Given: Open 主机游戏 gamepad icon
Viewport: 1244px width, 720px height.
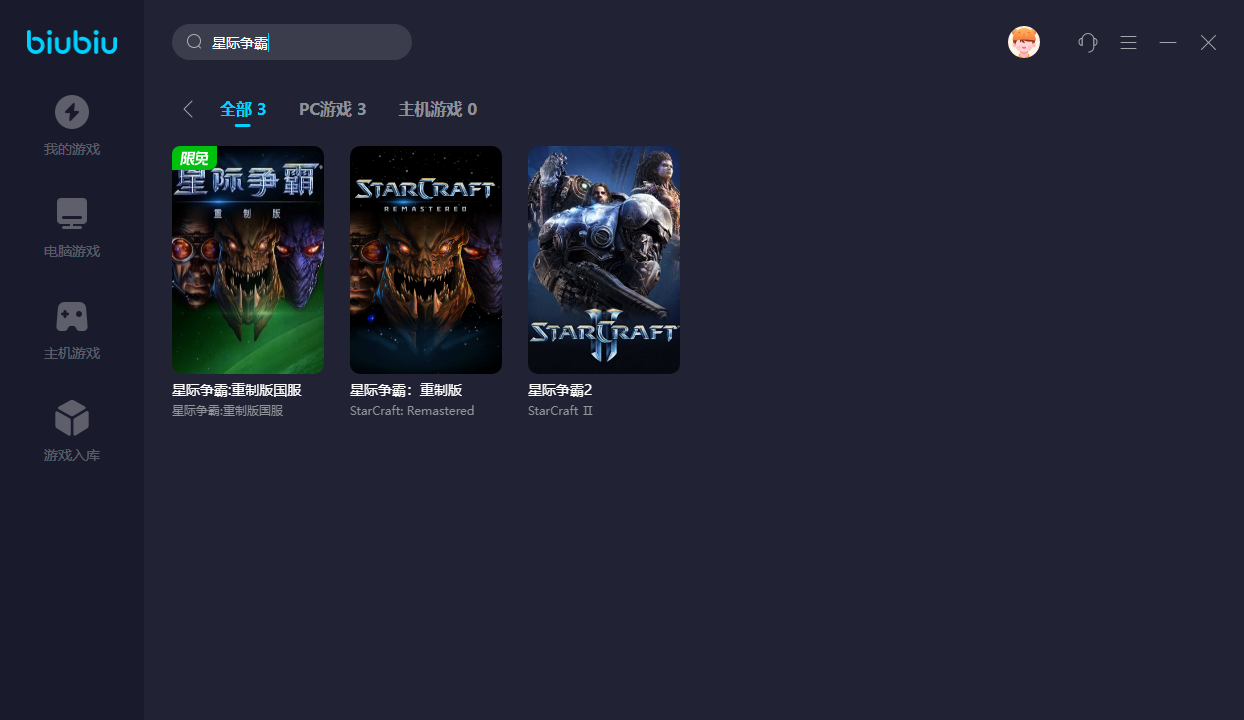Looking at the screenshot, I should 72,316.
